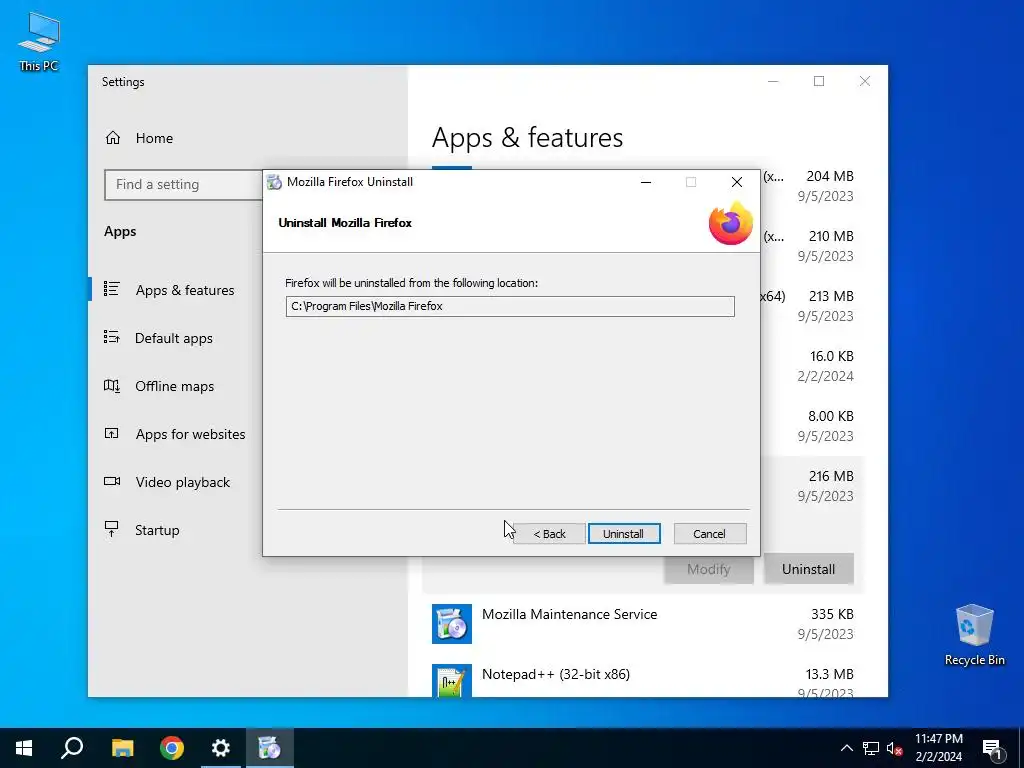Click the Apps & features list icon
Screen dimensions: 1024x768
(x=112, y=289)
